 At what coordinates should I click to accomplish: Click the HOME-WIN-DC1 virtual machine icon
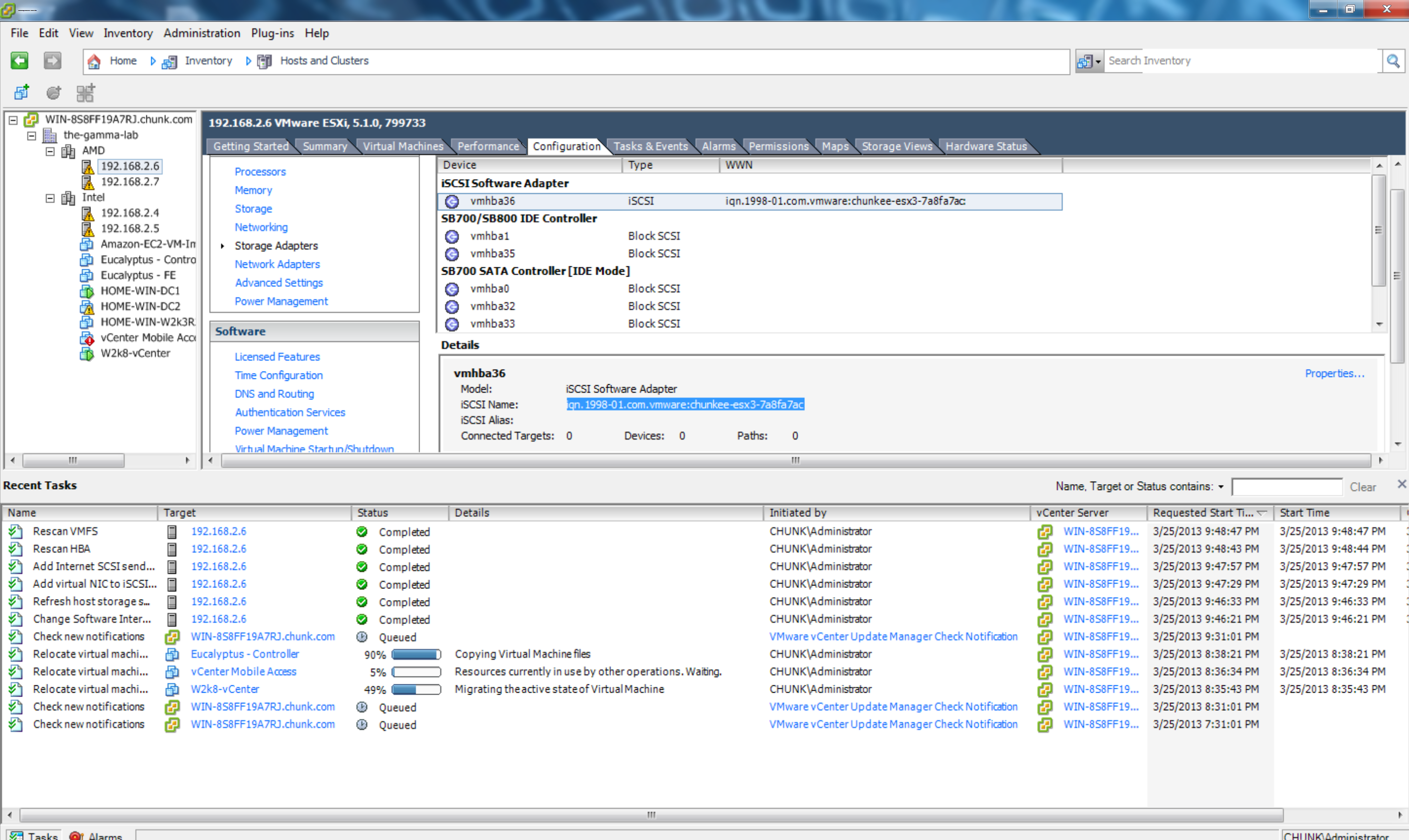point(87,291)
